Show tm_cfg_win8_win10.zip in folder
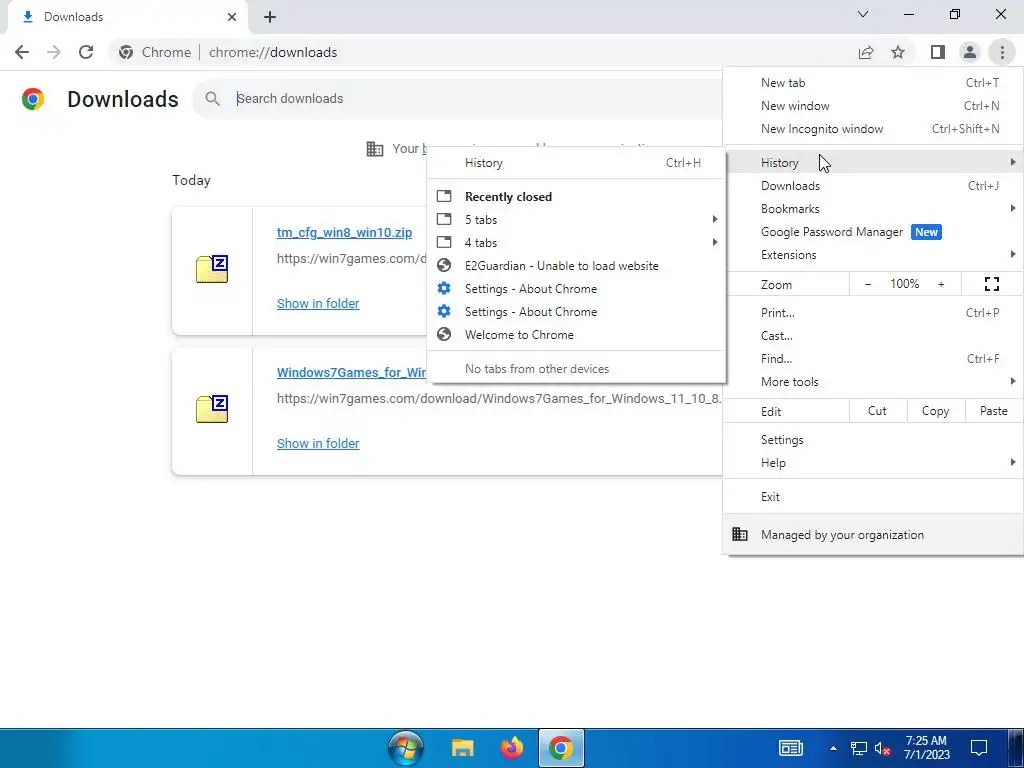Viewport: 1024px width, 768px height. tap(318, 304)
